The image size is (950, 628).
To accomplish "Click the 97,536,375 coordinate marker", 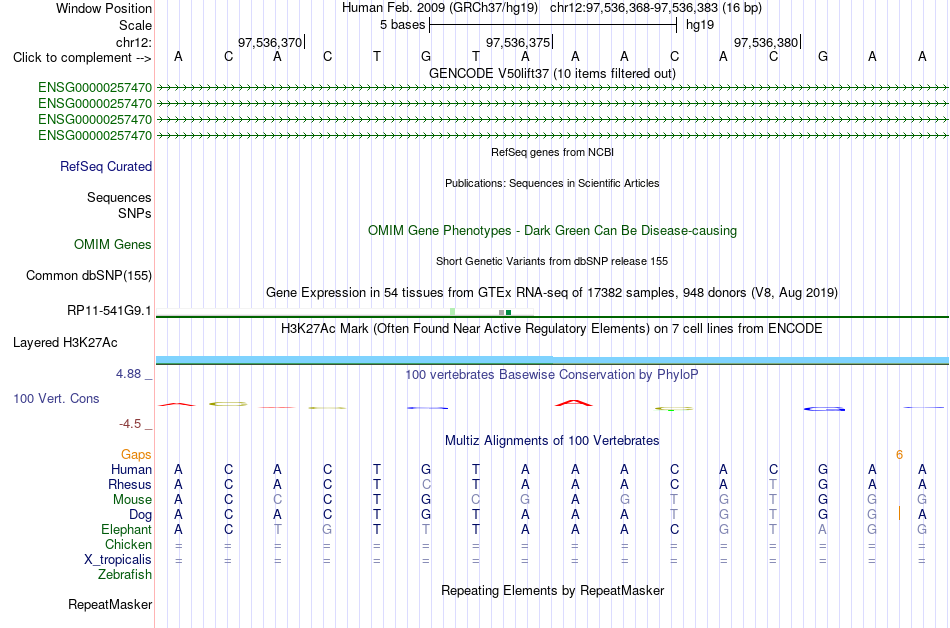I will pyautogui.click(x=518, y=42).
